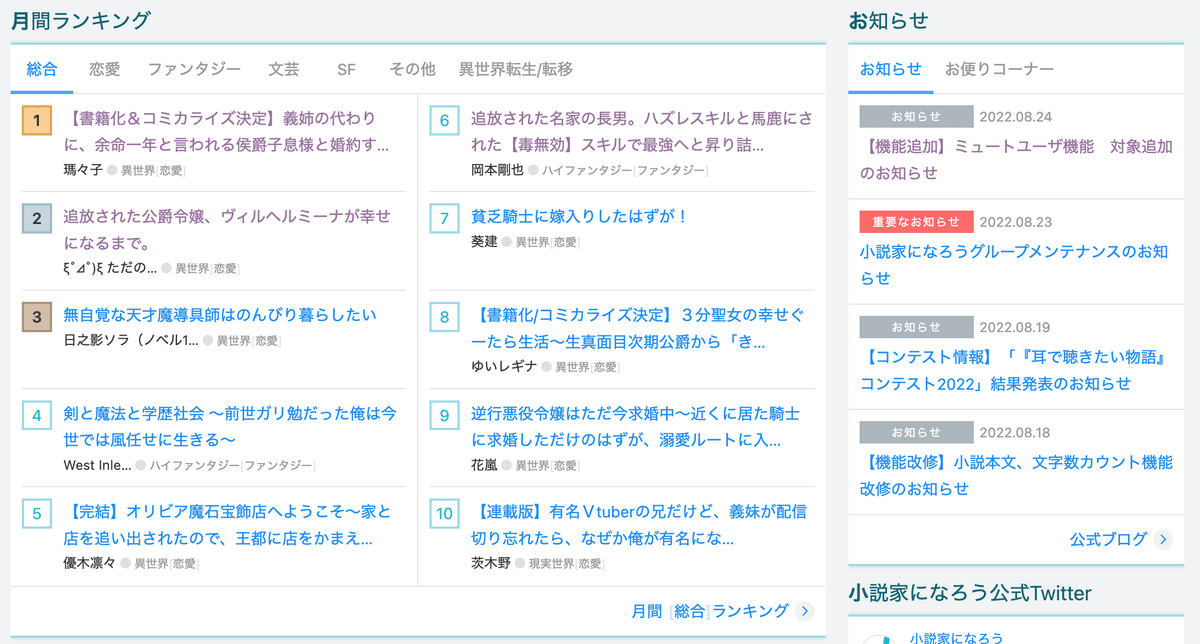1200x644 pixels.
Task: Select the SF ranking tab
Action: [346, 69]
